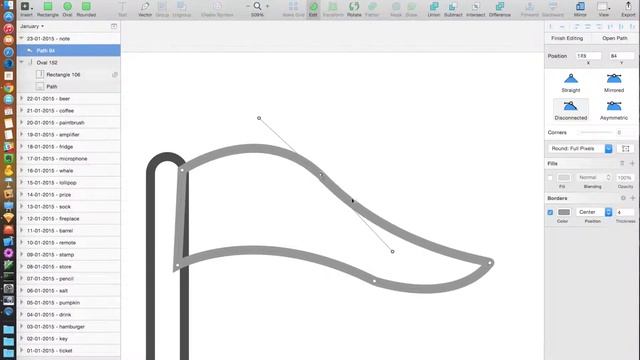640x360 pixels.
Task: Open the border Position Center dropdown
Action: pos(594,212)
